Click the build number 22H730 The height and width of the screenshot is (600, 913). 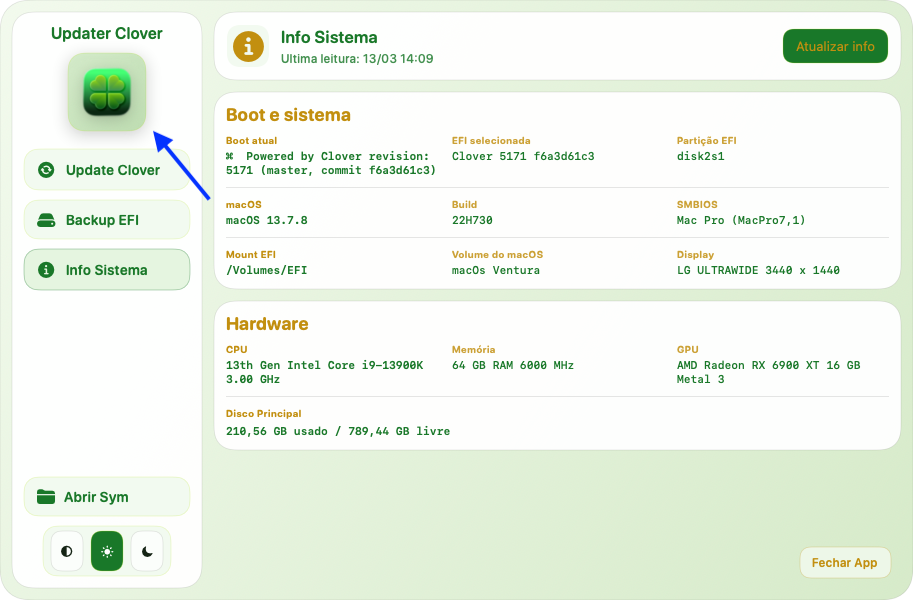472,220
